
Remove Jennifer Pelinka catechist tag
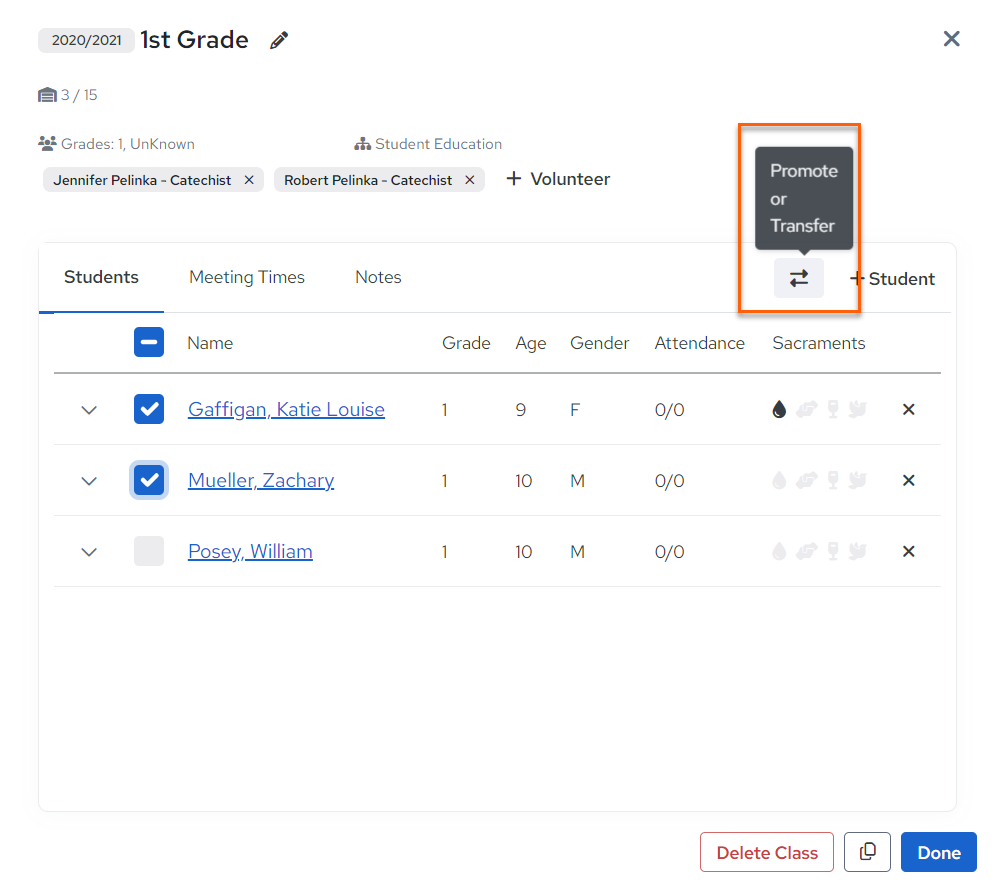click(249, 180)
